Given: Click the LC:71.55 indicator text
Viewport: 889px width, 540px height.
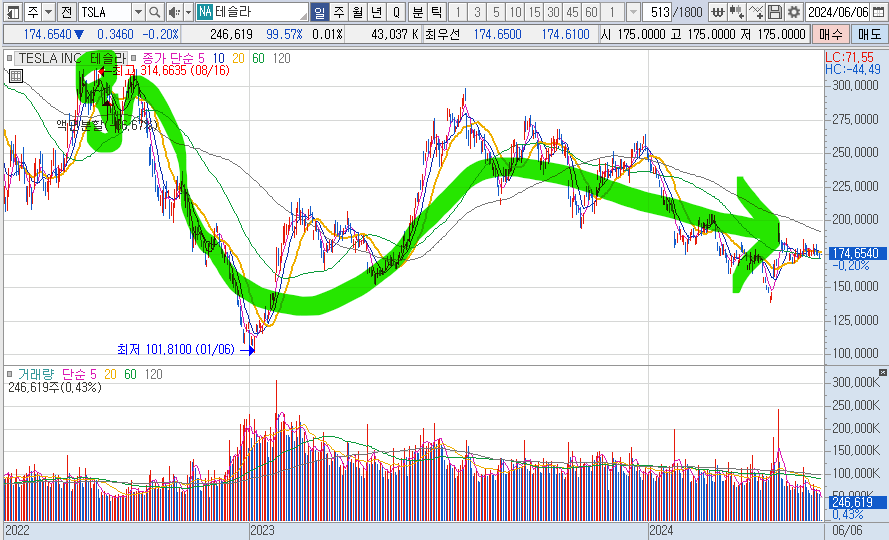Looking at the screenshot, I should pos(849,57).
